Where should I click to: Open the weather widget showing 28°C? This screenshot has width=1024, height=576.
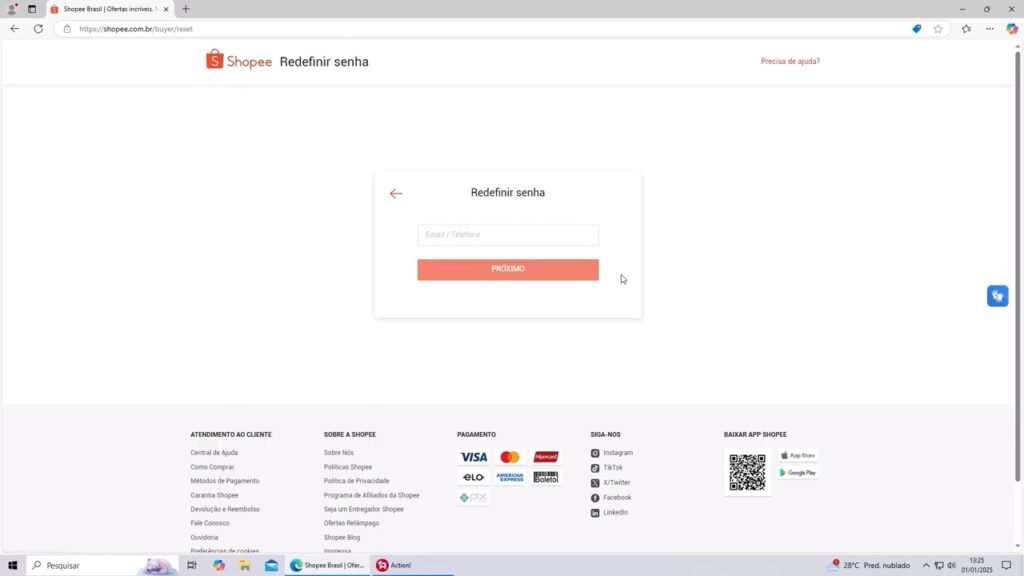point(869,565)
